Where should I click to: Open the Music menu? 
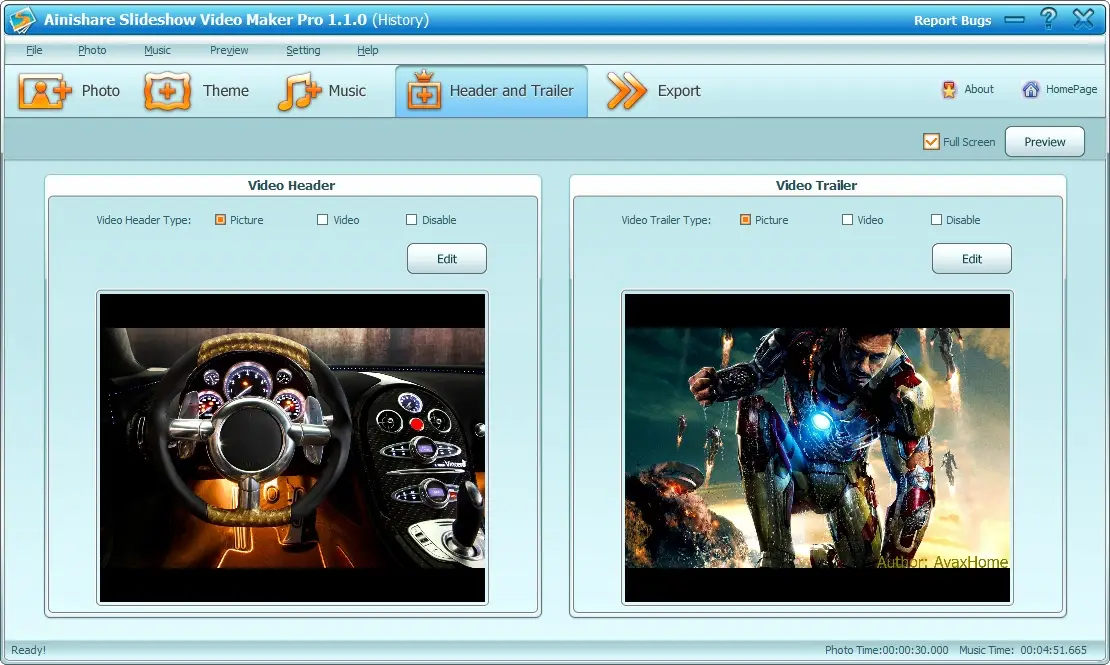[157, 50]
